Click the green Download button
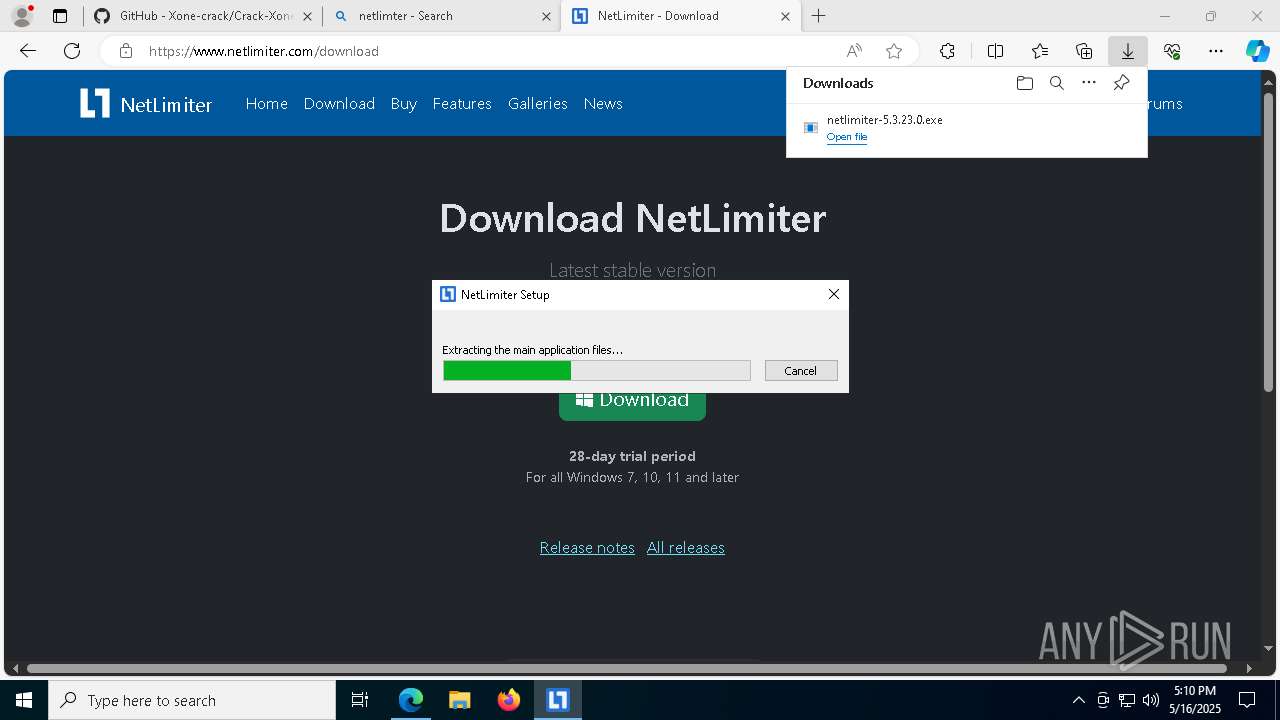Viewport: 1280px width, 720px height. tap(632, 404)
